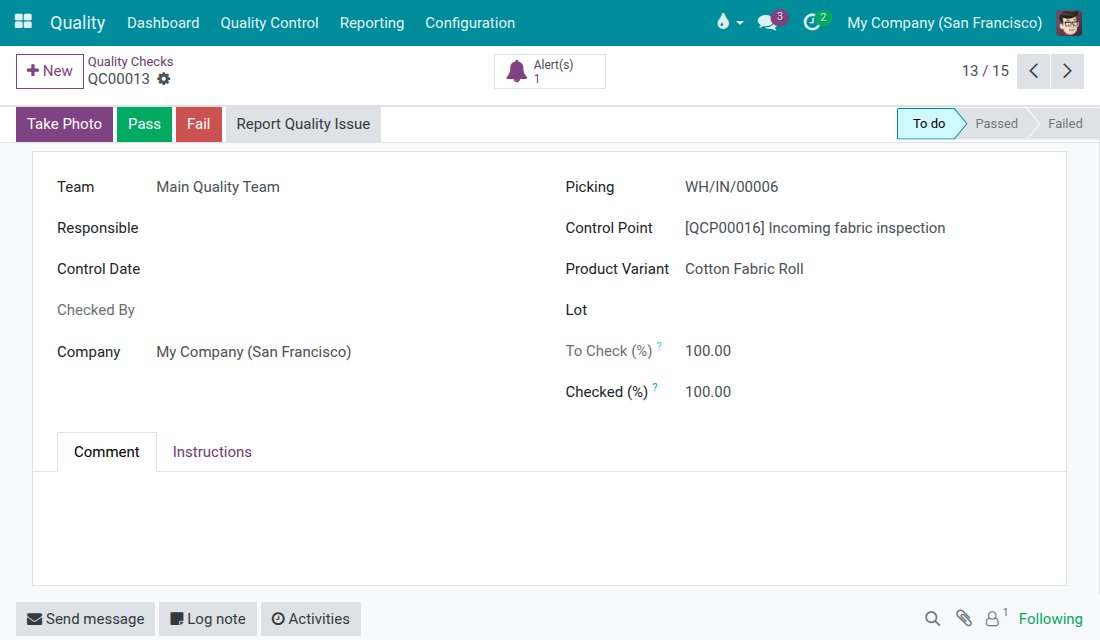
Task: Click the Take Photo button
Action: coord(65,124)
